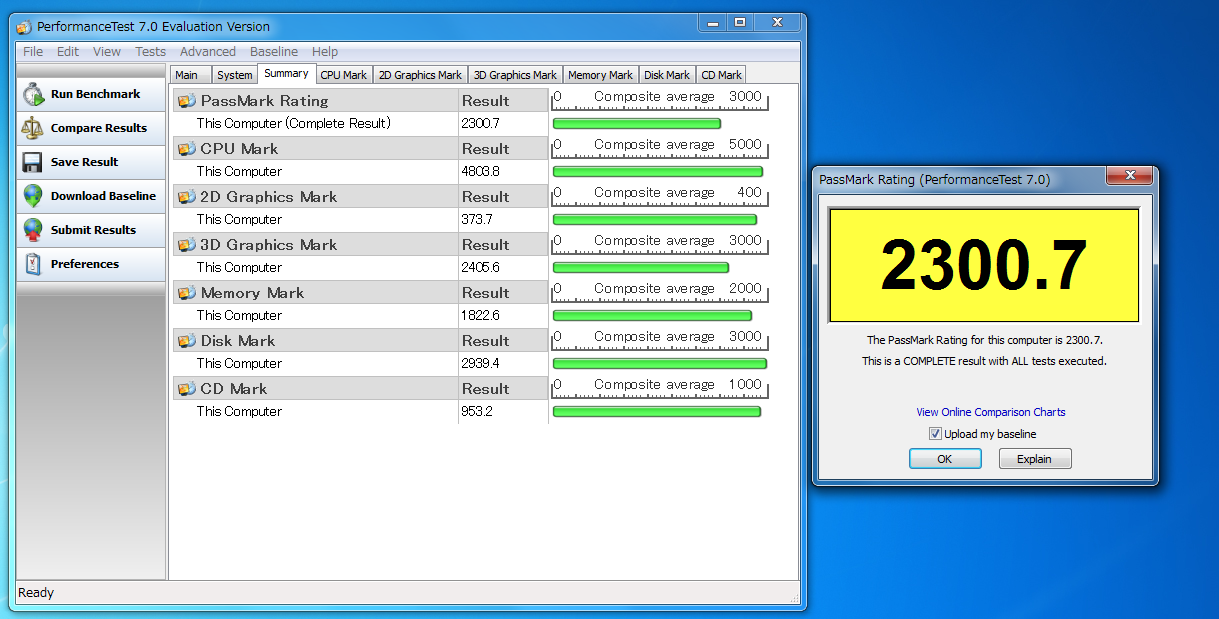Image resolution: width=1219 pixels, height=619 pixels.
Task: Open the Tests menu
Action: pyautogui.click(x=151, y=52)
